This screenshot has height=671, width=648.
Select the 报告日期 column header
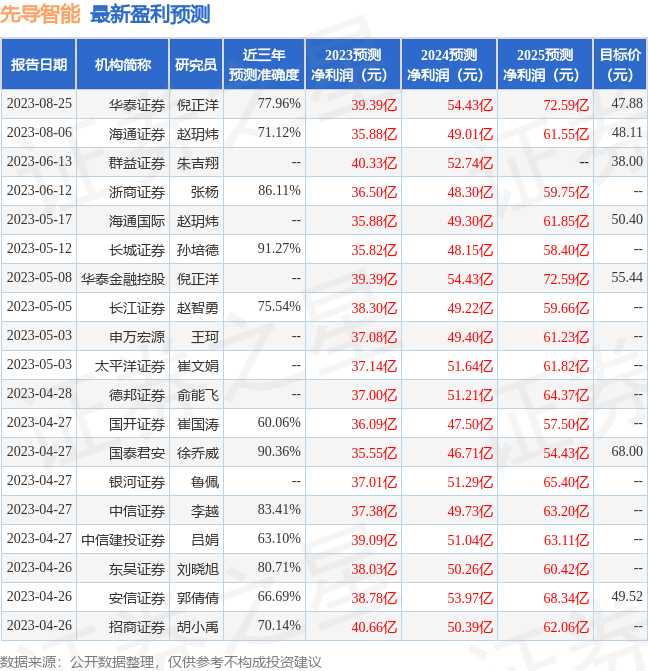click(x=39, y=65)
